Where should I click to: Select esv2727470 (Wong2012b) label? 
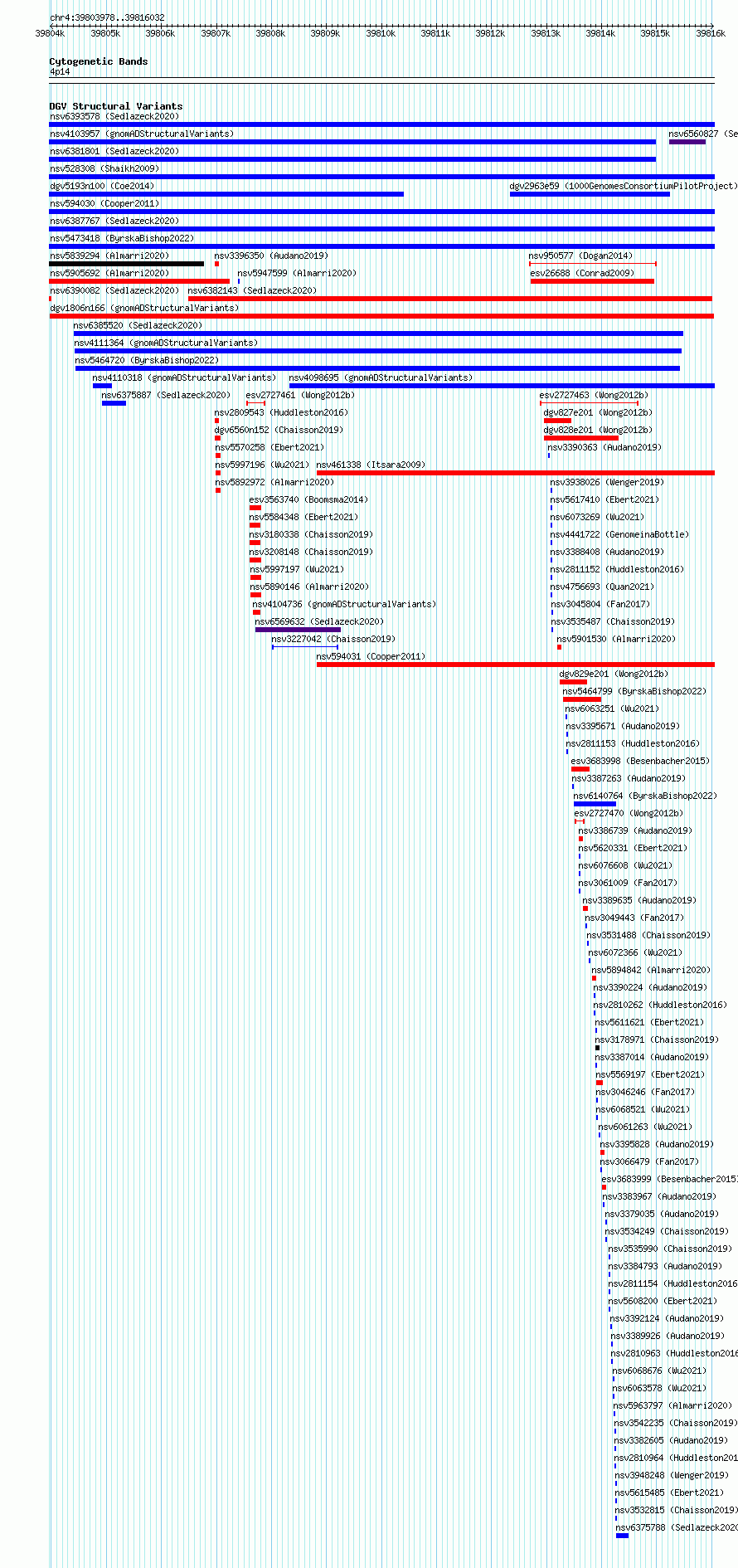pyautogui.click(x=629, y=813)
